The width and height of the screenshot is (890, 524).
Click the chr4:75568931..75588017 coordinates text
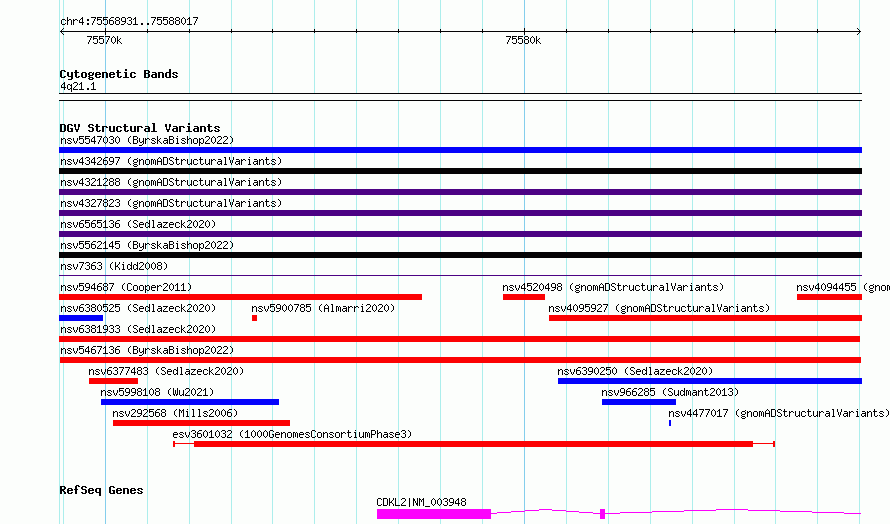129,21
